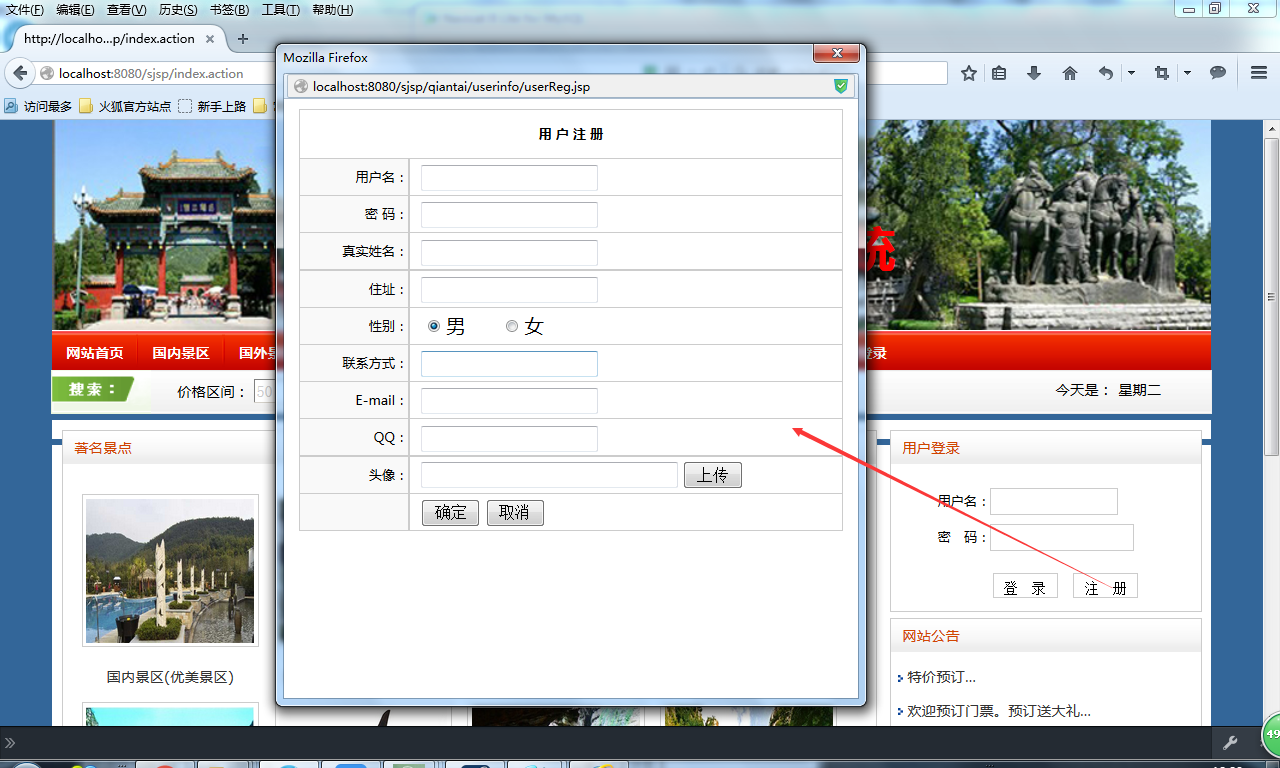Open the 欢迎预订门票 announcement link
Screen dimensions: 1280x768
click(999, 712)
